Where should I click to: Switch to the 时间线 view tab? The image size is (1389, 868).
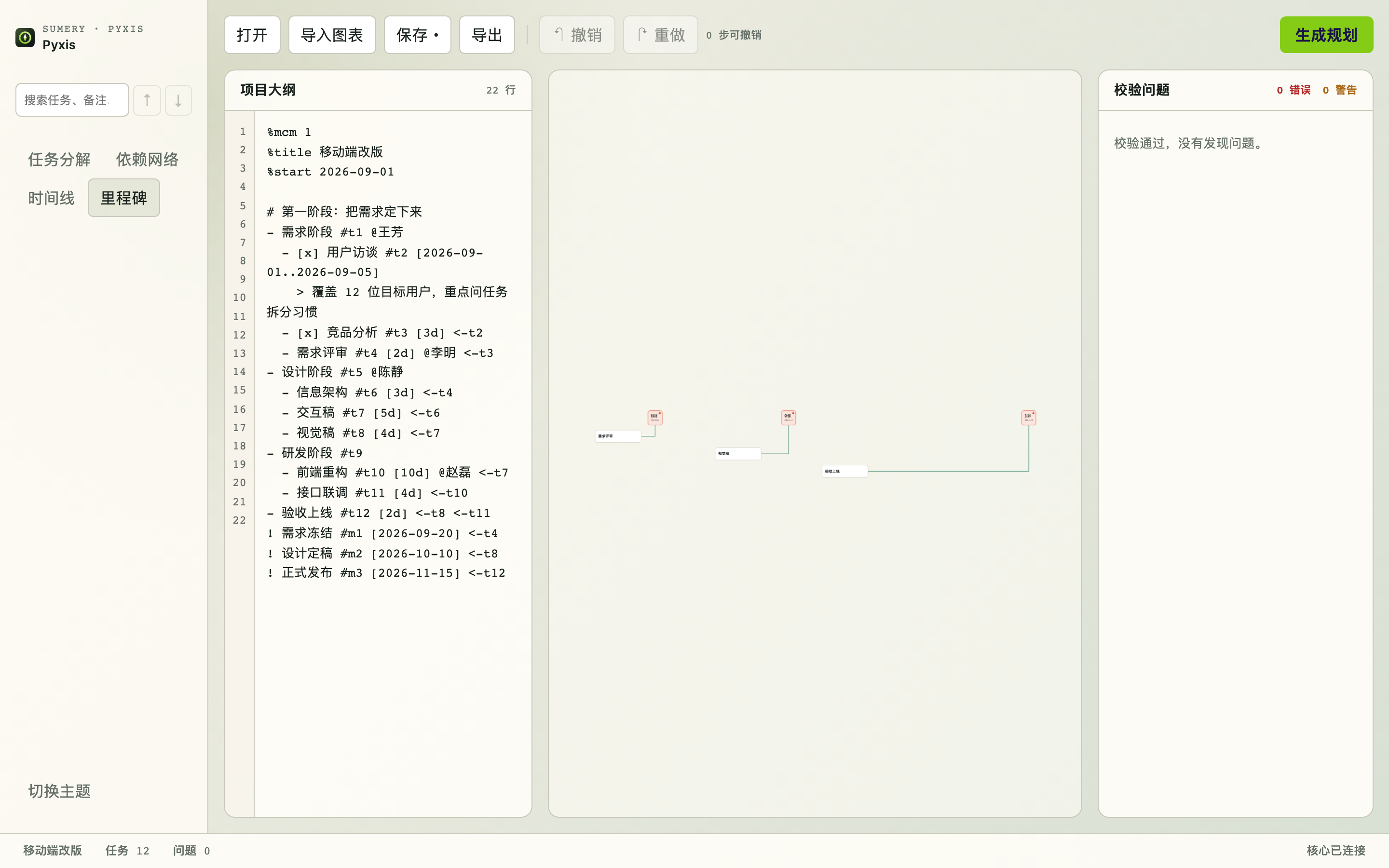51,198
